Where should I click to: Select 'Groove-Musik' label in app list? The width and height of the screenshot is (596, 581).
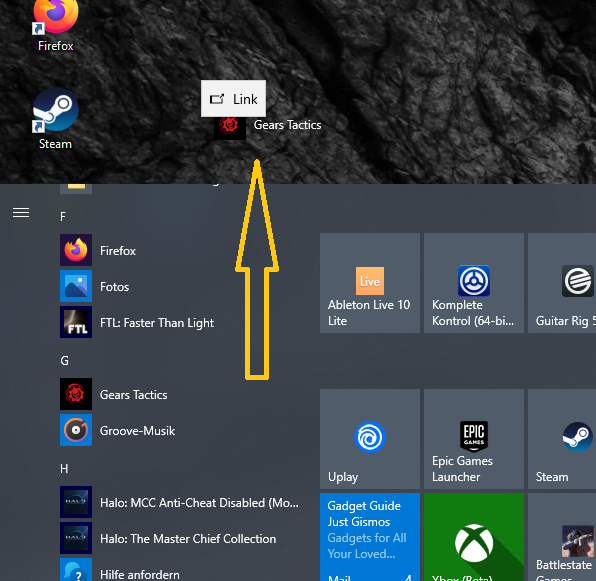pyautogui.click(x=137, y=431)
